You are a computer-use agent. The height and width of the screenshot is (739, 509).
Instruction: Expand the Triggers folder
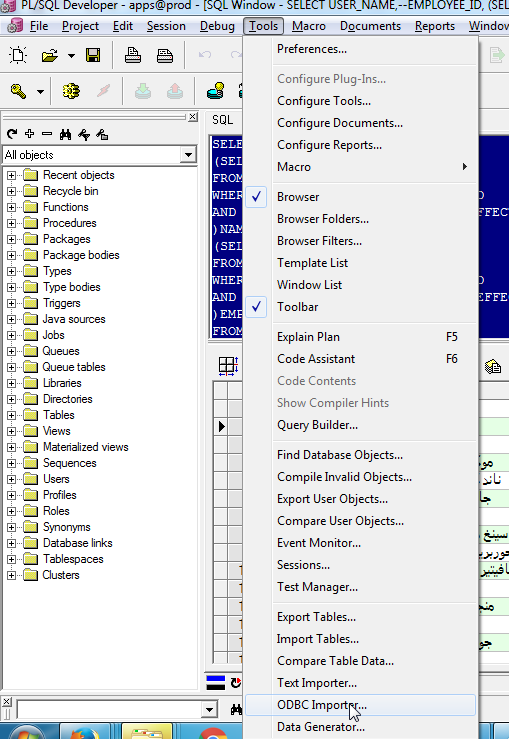click(11, 304)
